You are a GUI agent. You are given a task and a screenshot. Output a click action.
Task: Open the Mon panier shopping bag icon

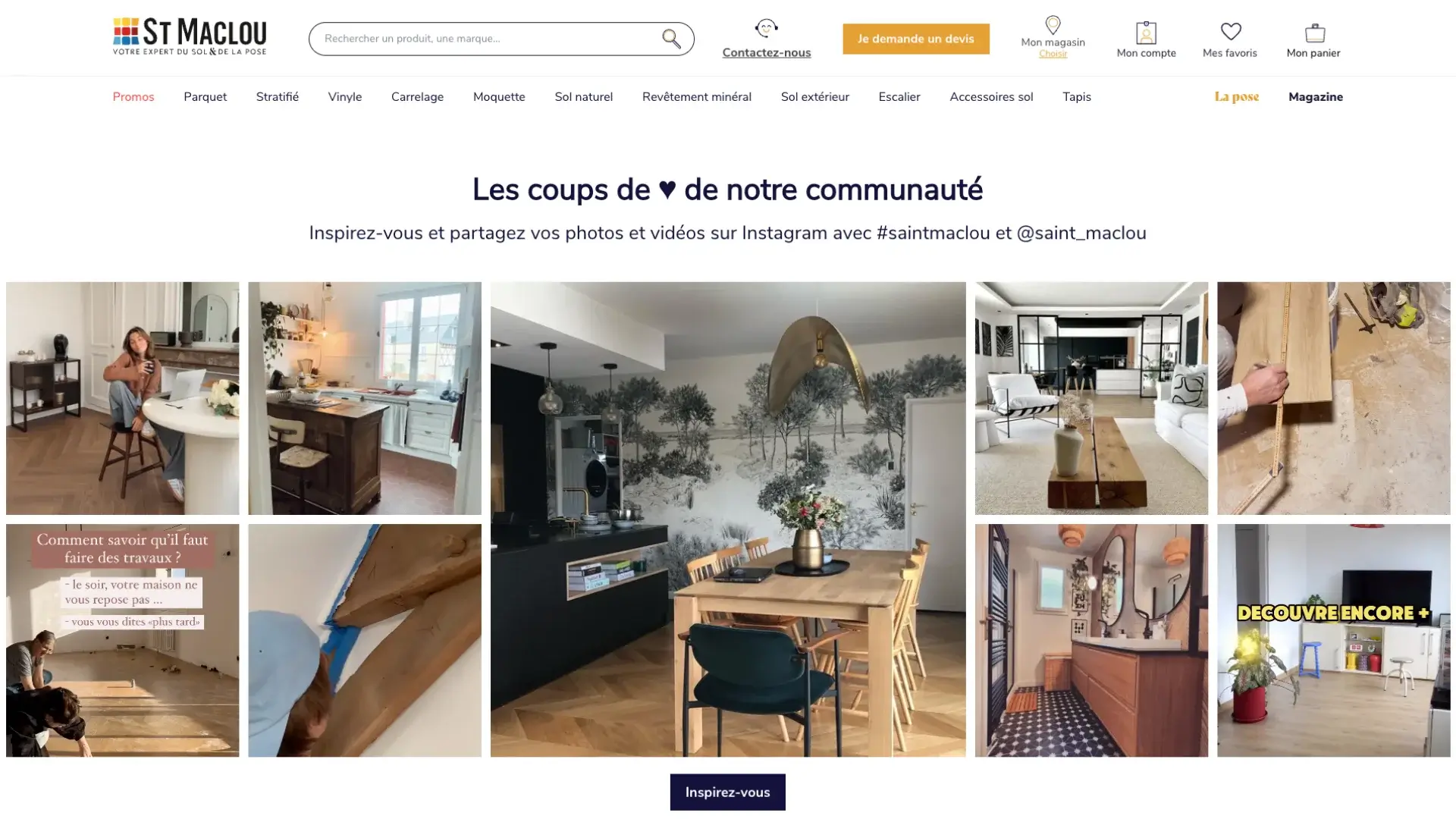1314,33
